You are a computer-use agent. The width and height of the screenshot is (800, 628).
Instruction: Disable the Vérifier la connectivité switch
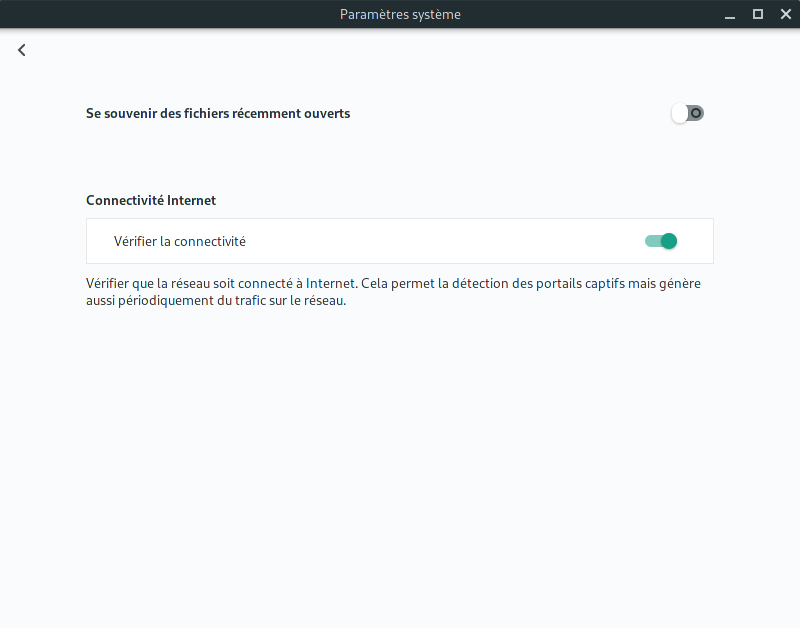tap(661, 241)
